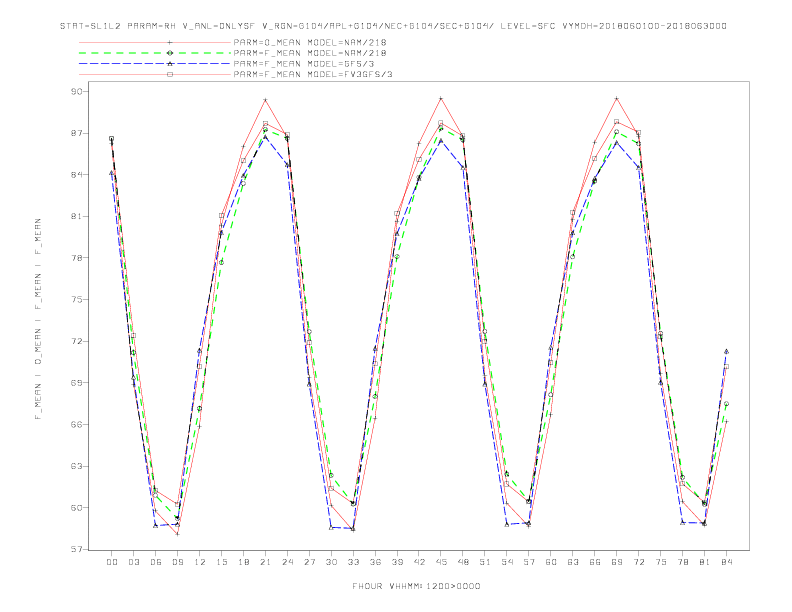Click x-axis tick label 42
The height and width of the screenshot is (612, 792).
[419, 562]
